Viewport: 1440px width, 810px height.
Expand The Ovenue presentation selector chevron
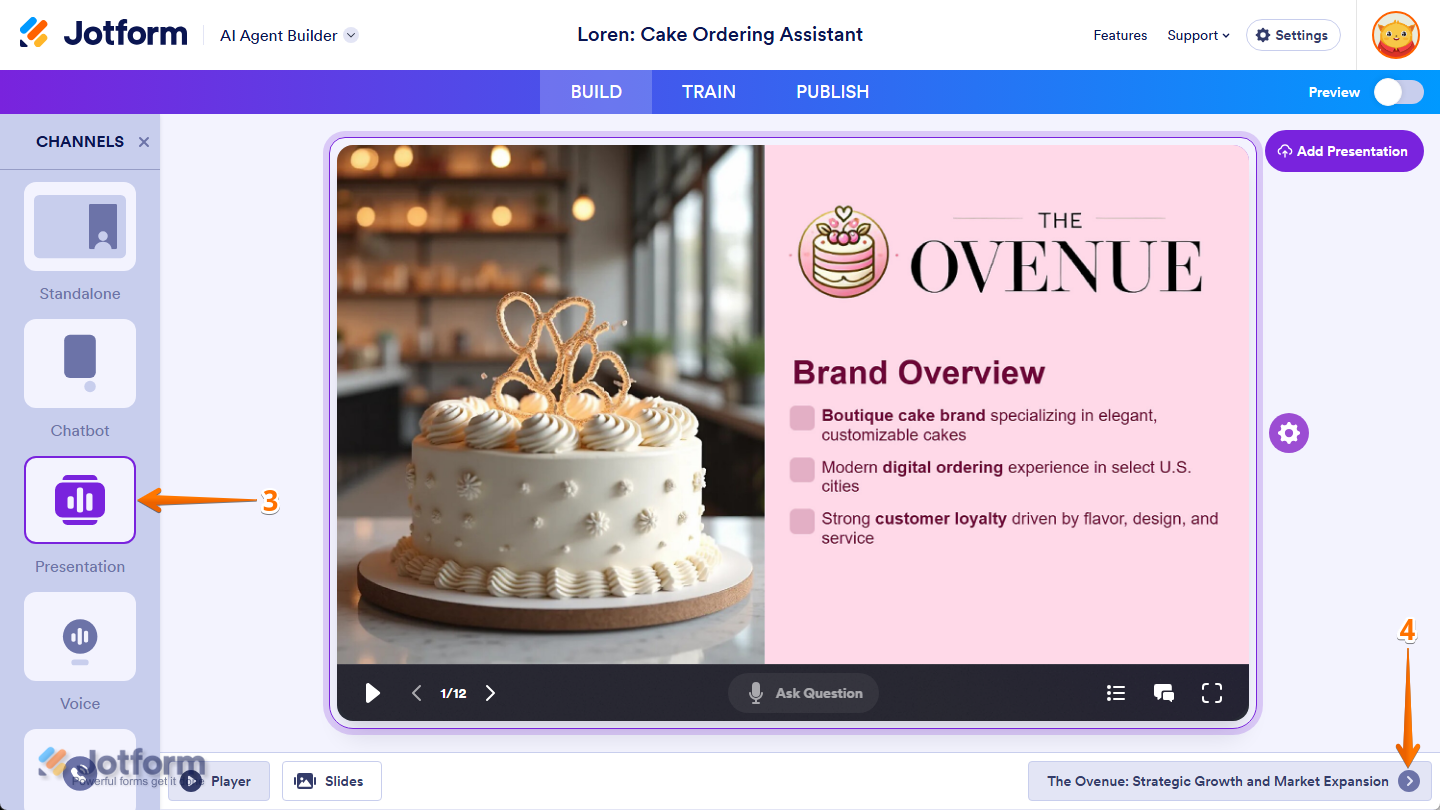pyautogui.click(x=1409, y=781)
